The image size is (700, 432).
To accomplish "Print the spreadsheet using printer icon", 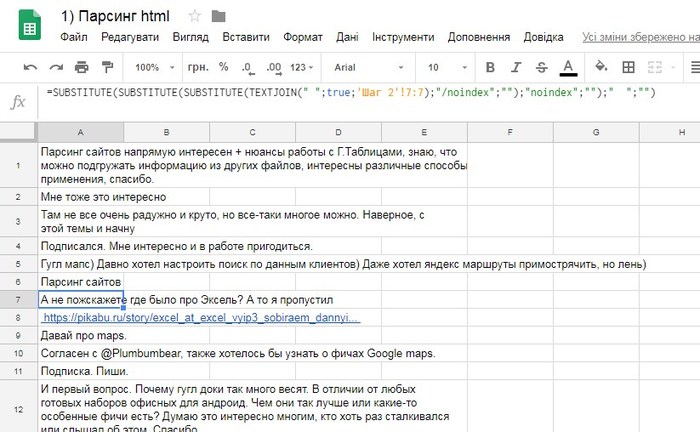I will click(x=81, y=68).
